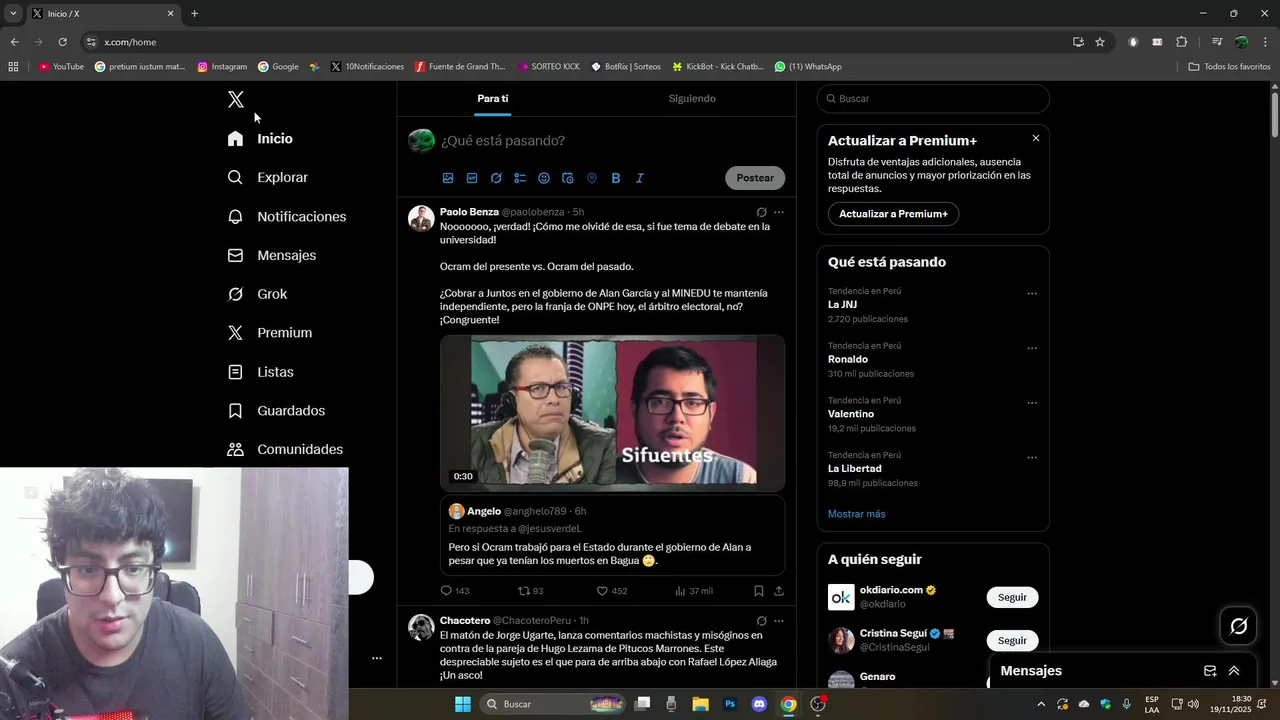1280x720 pixels.
Task: Open Mensajes in the sidebar
Action: (x=272, y=255)
